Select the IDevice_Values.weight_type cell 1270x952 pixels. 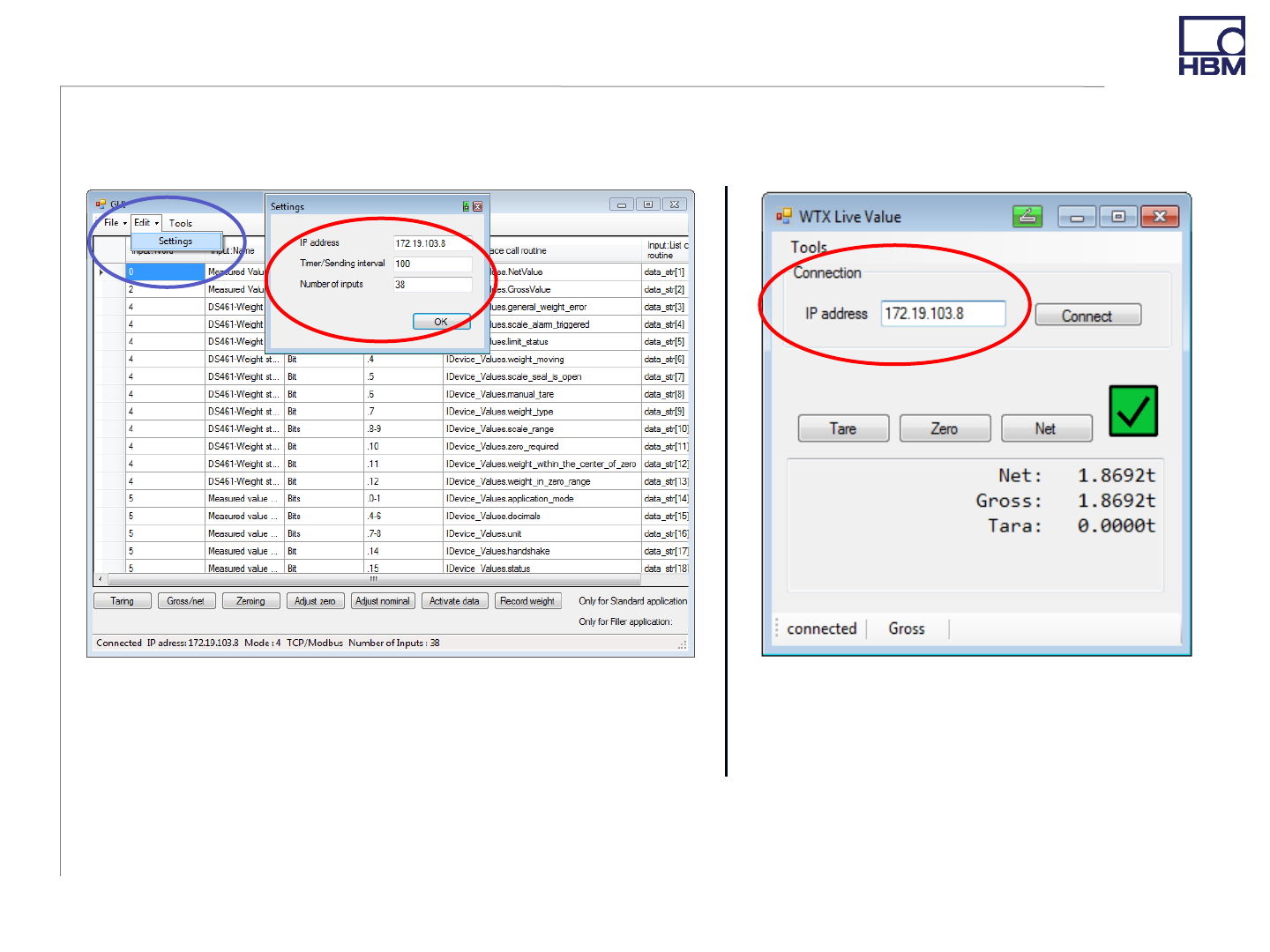542,412
